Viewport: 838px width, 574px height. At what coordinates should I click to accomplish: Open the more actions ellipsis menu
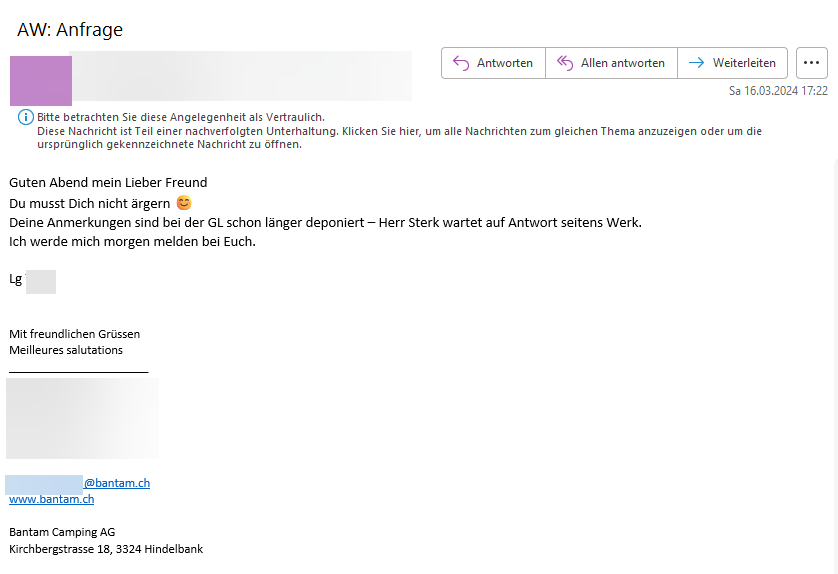[x=812, y=63]
